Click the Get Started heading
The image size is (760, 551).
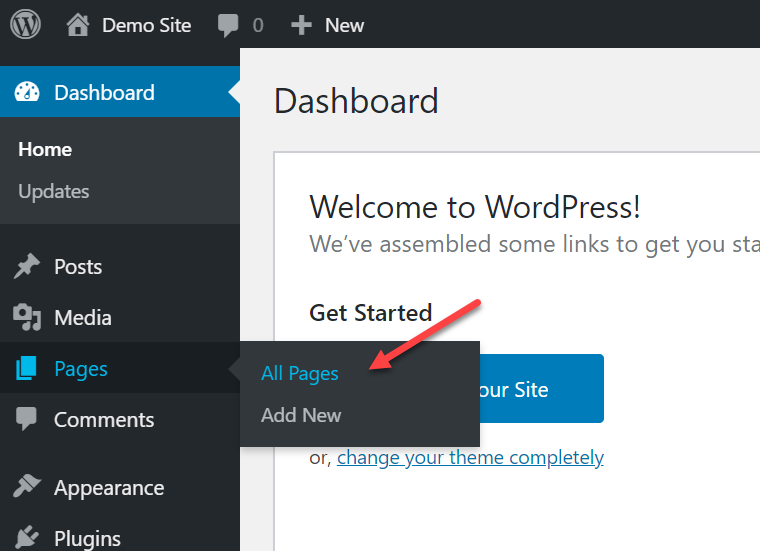[x=370, y=313]
